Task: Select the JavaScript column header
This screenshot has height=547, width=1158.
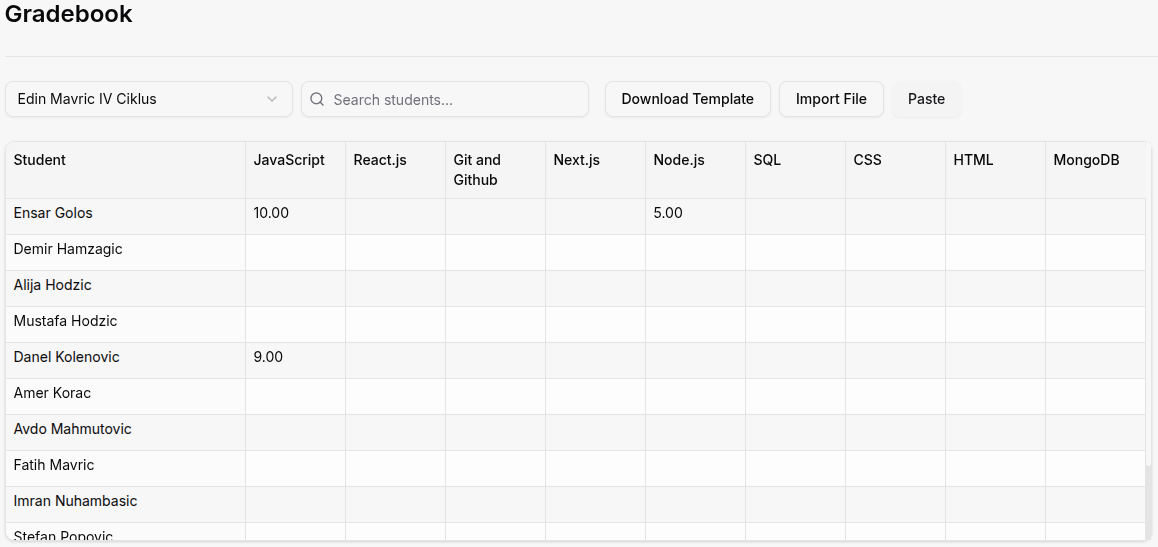Action: tap(289, 160)
